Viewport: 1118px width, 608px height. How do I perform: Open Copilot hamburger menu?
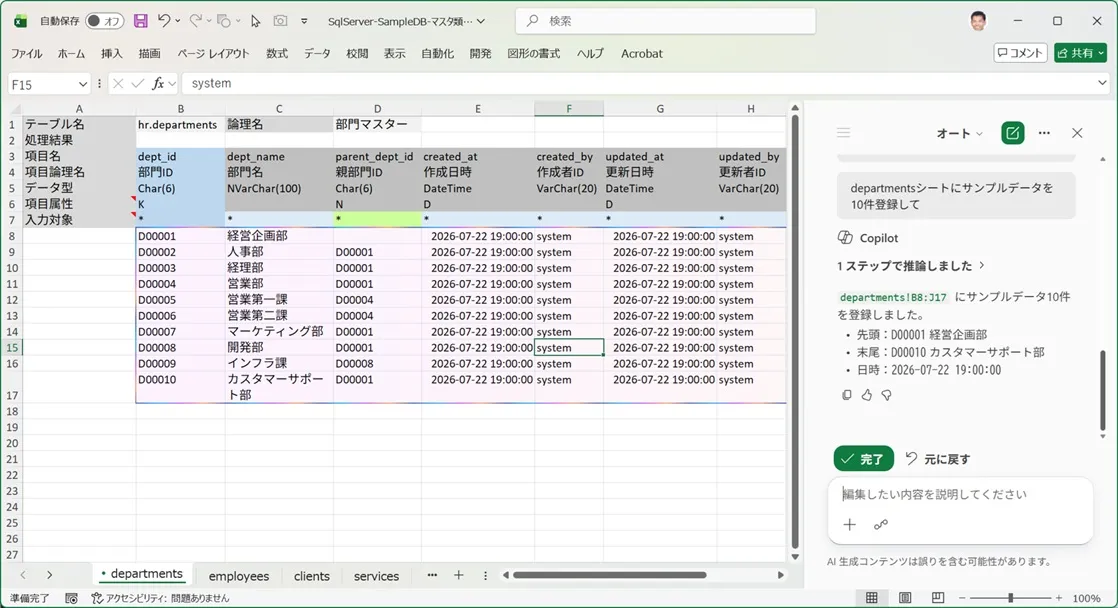[843, 133]
